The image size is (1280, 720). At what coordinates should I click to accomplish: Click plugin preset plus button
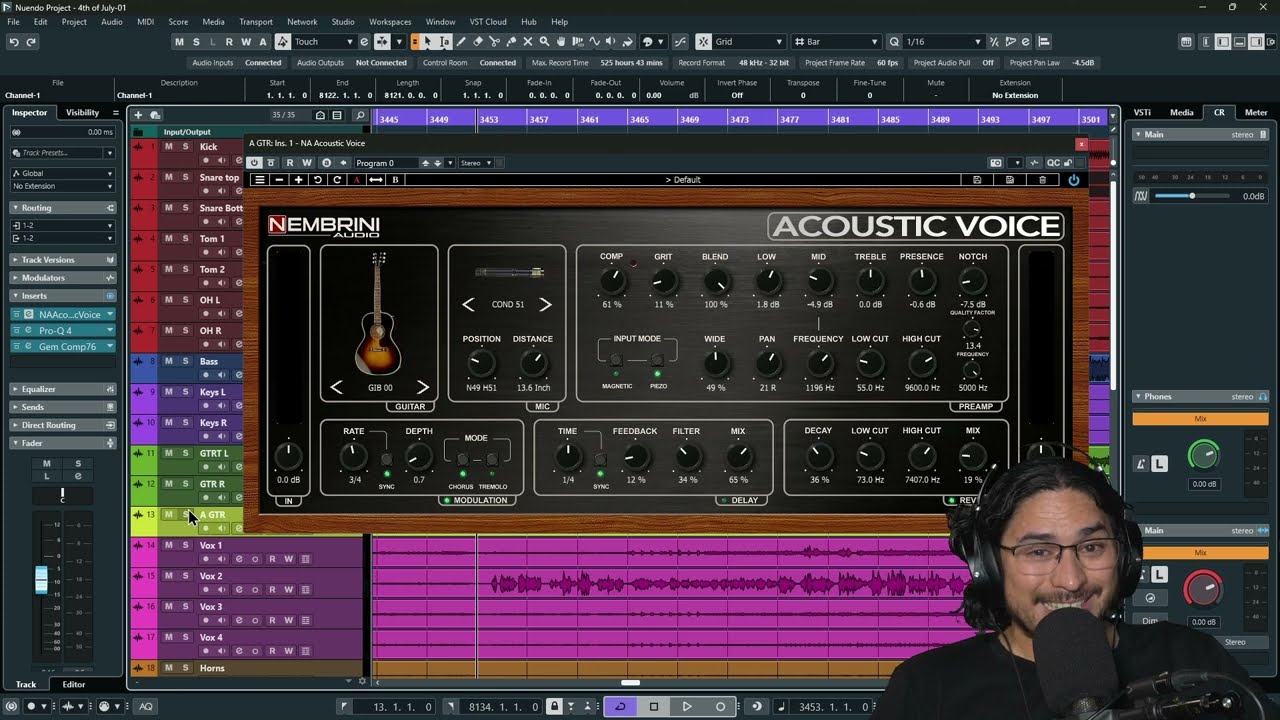(298, 180)
